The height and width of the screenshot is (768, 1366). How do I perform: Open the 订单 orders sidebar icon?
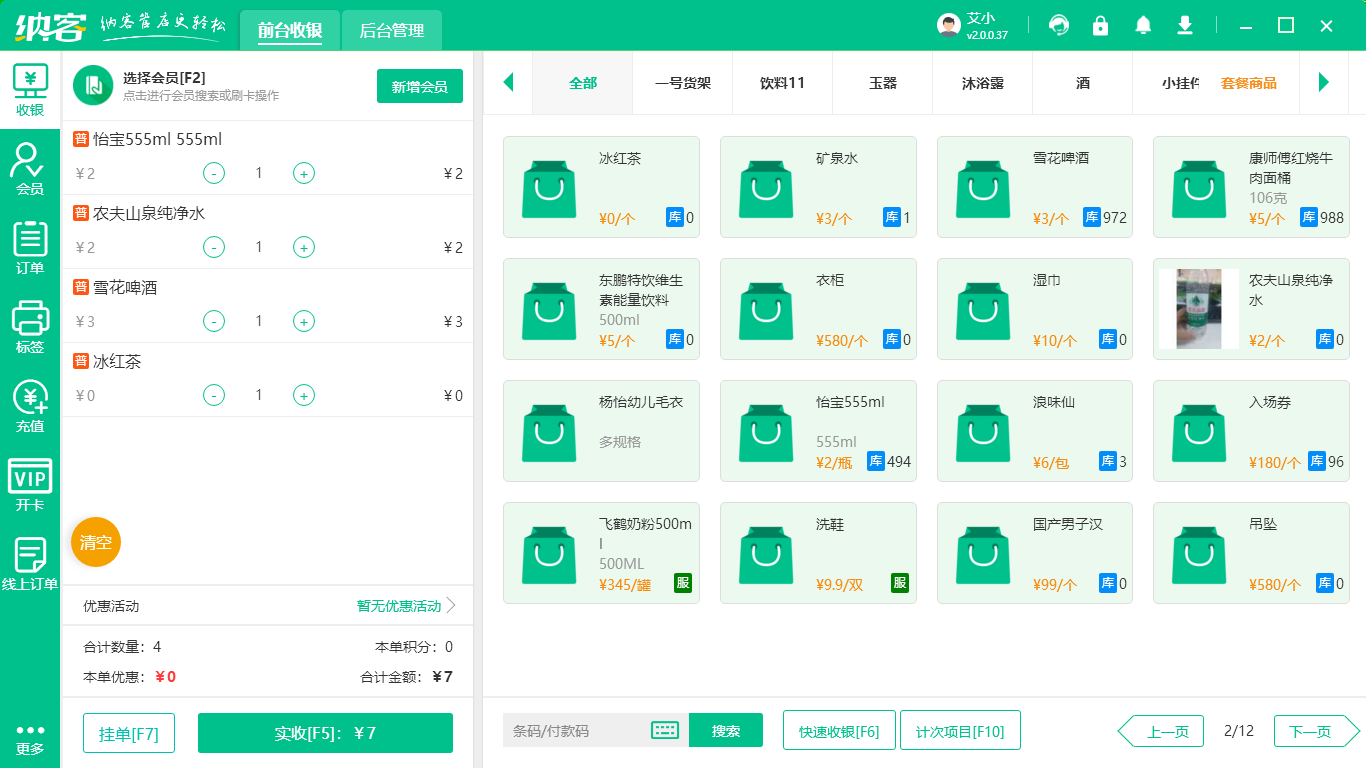click(30, 247)
